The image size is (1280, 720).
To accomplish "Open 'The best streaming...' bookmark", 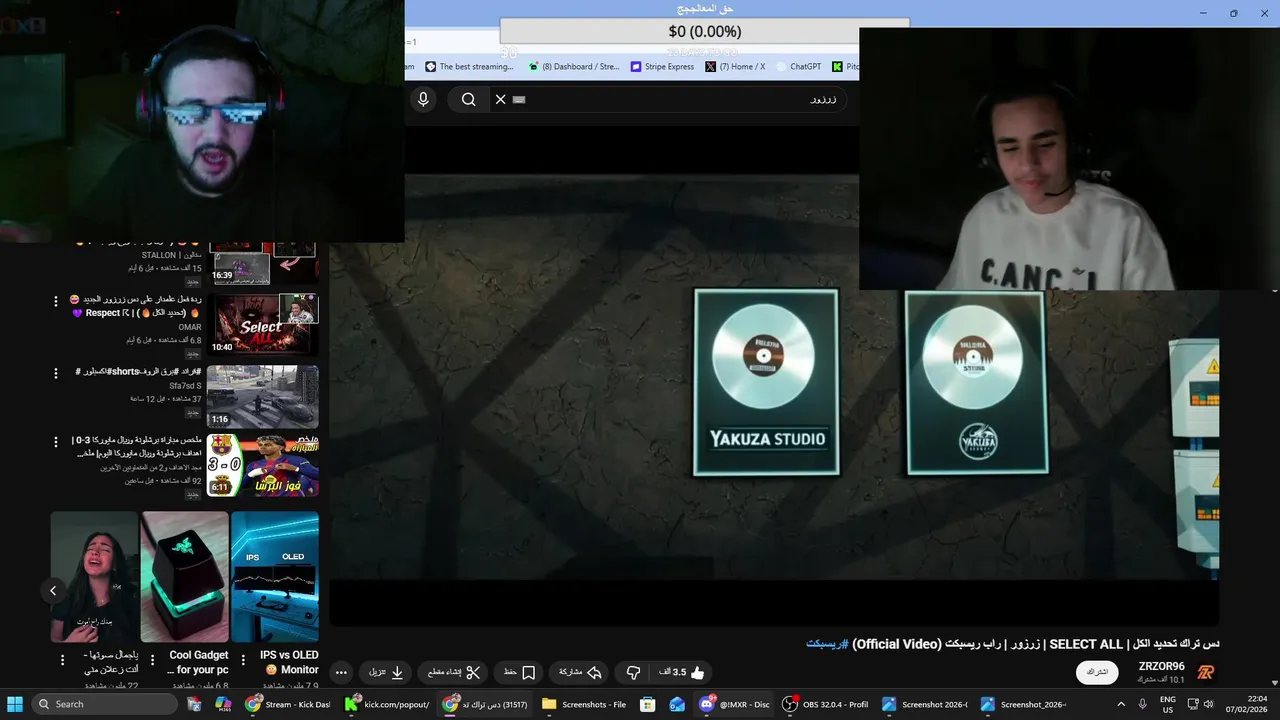I will click(469, 67).
